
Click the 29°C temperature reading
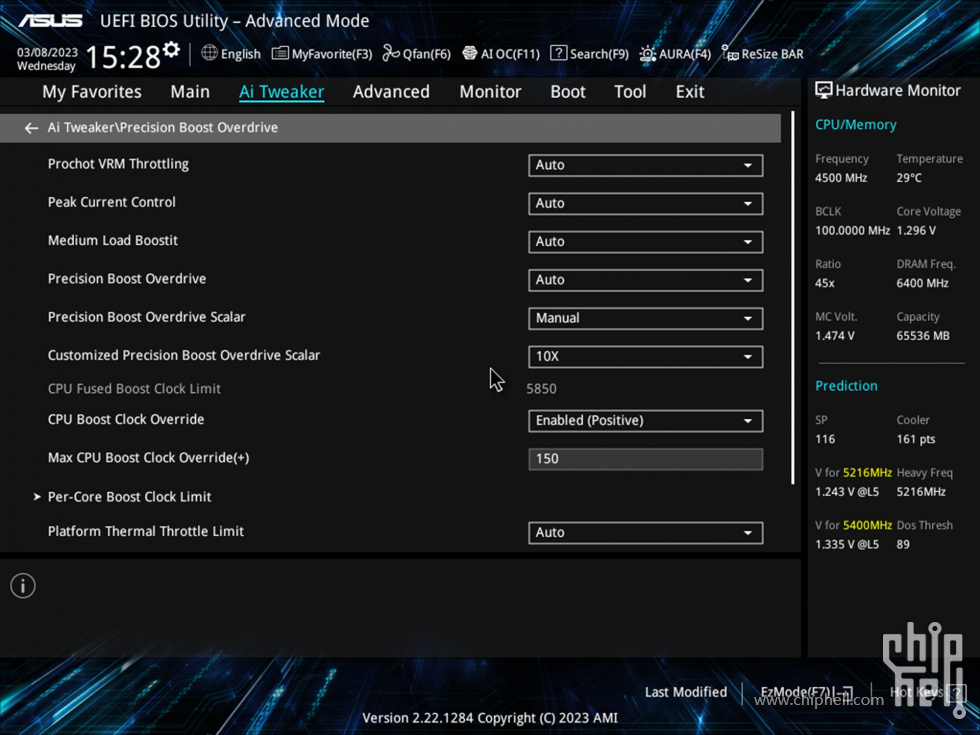point(909,178)
